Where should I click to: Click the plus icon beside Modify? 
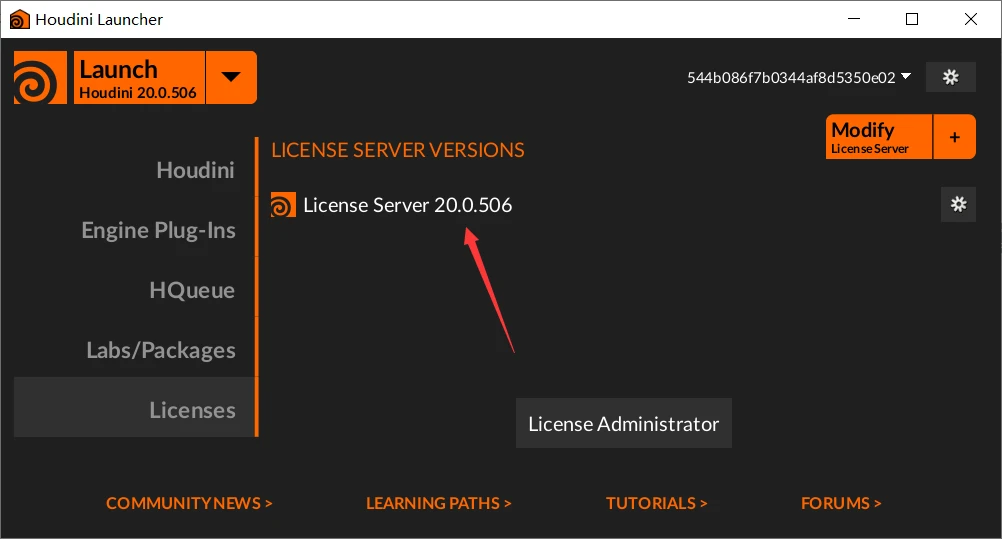pos(954,137)
